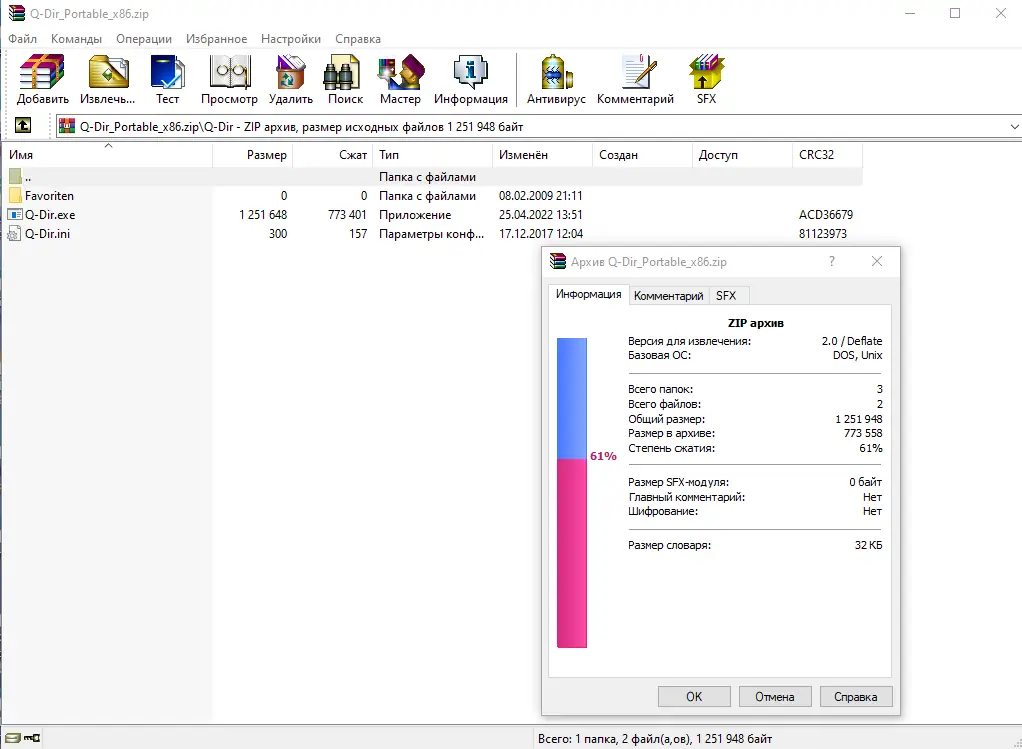Select the Favoriten folder icon
Image resolution: width=1022 pixels, height=749 pixels.
[15, 196]
